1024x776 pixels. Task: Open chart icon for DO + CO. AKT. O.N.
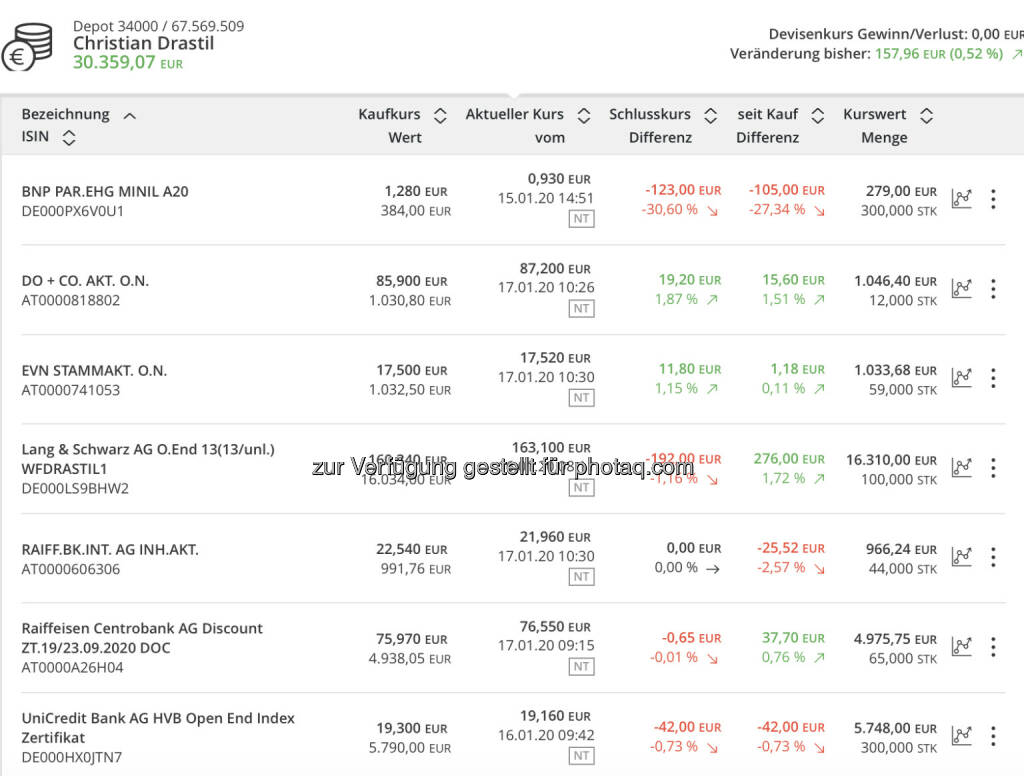coord(961,289)
